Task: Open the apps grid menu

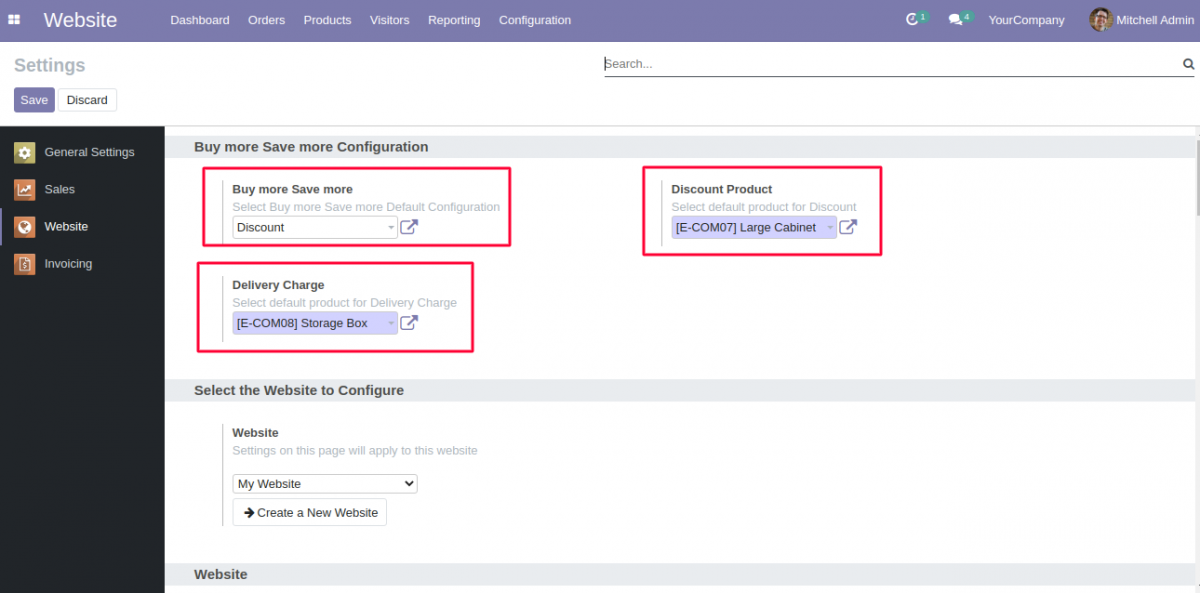Action: (x=14, y=19)
